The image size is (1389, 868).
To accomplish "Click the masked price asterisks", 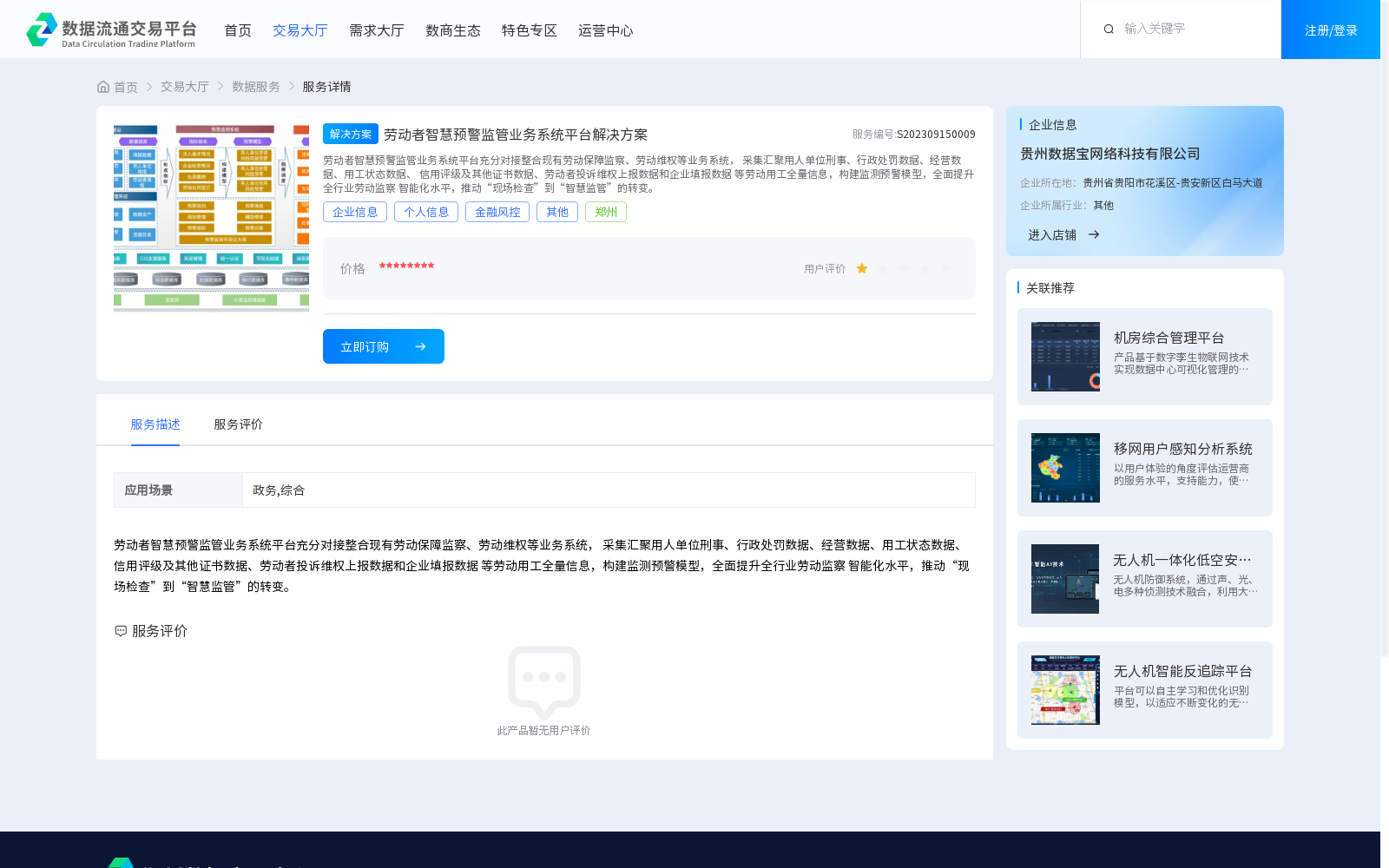I will click(x=406, y=266).
